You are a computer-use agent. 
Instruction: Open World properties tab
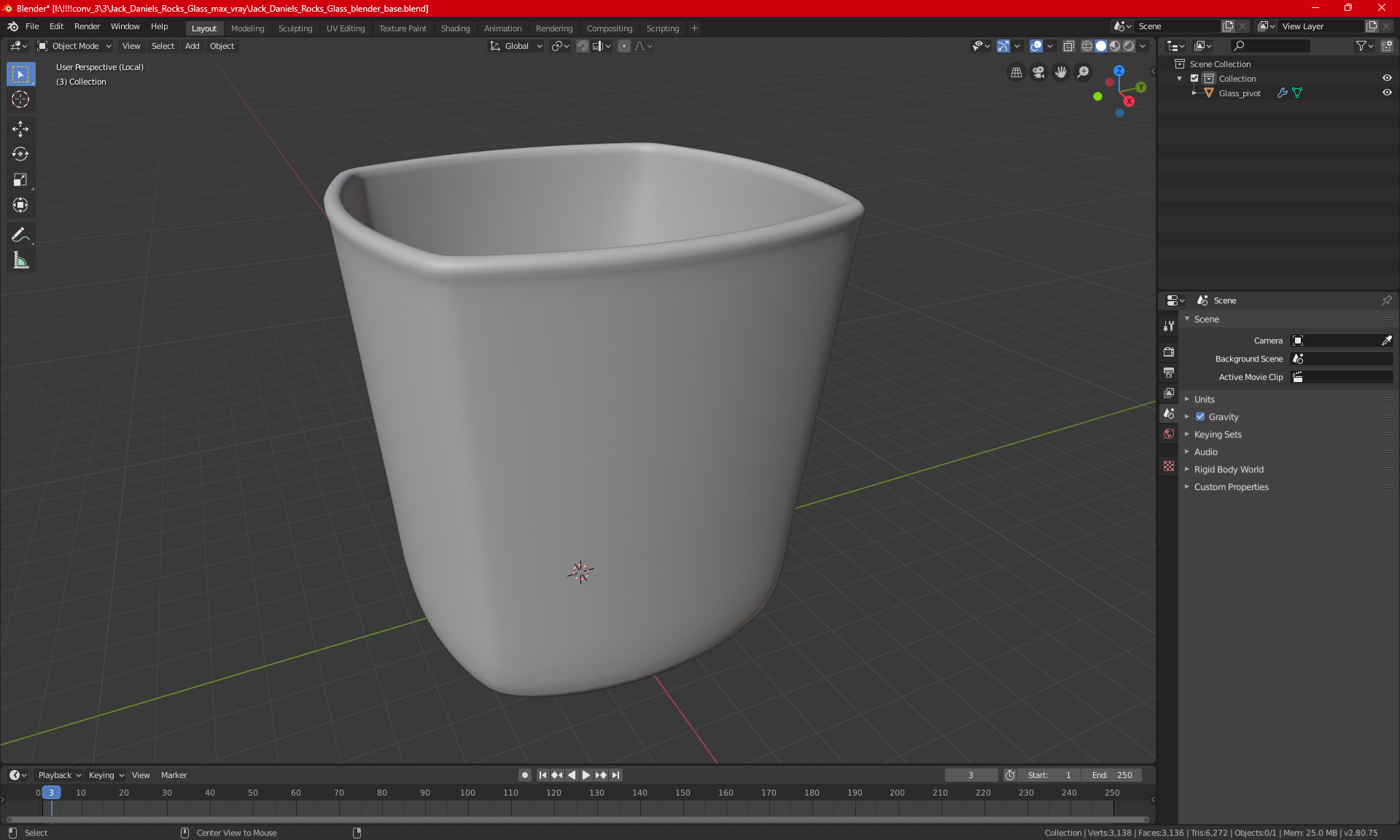(x=1169, y=434)
